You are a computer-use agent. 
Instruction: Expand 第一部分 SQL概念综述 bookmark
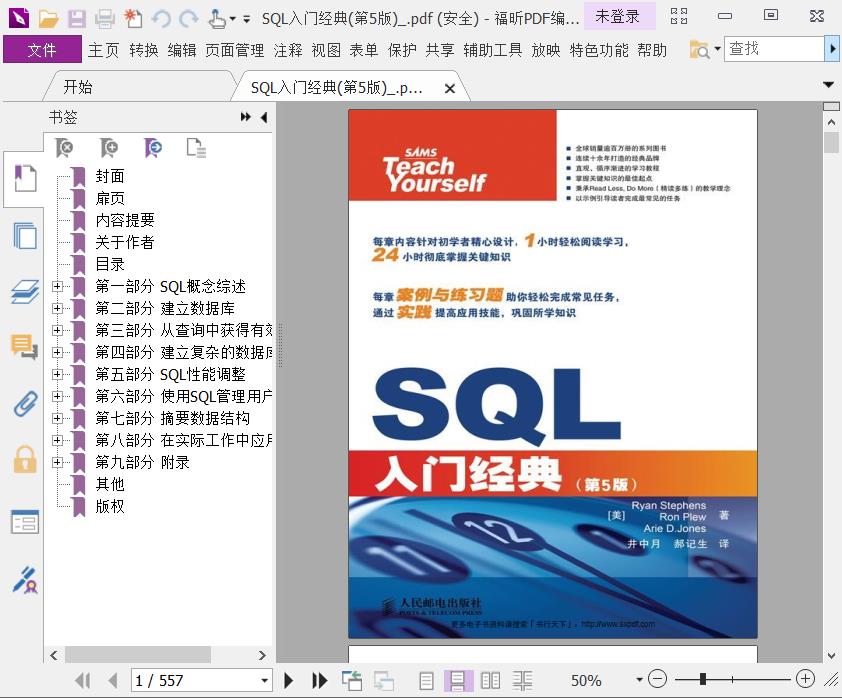tap(57, 287)
